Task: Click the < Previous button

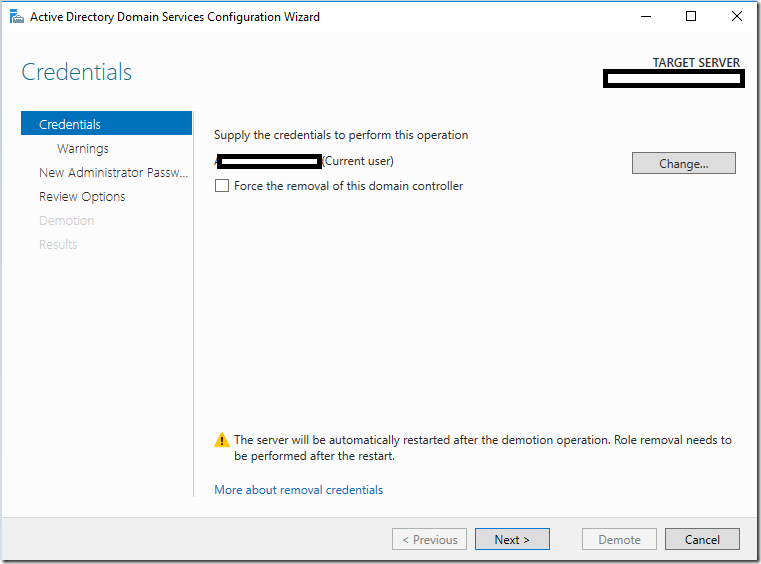Action: click(x=430, y=539)
